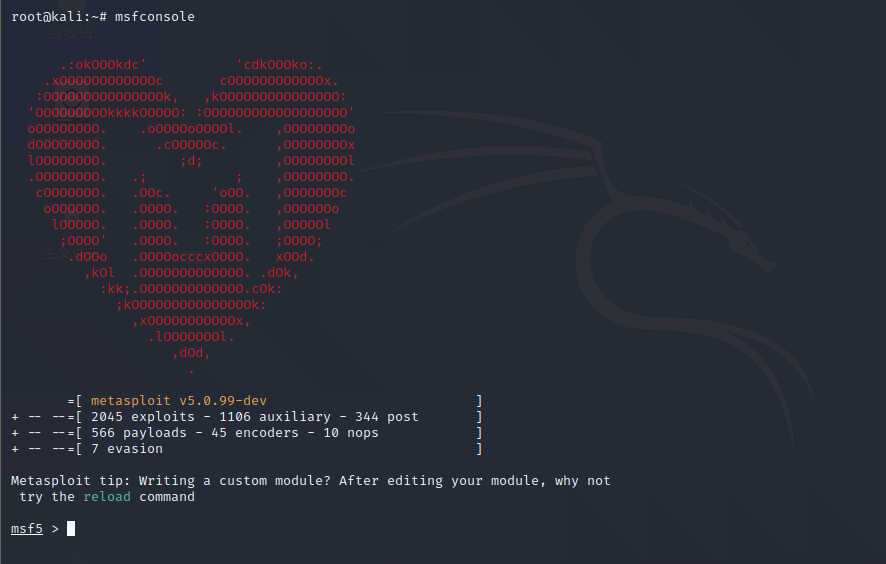
Task: Click the 'Metasploit tip:' line start
Action: click(70, 481)
